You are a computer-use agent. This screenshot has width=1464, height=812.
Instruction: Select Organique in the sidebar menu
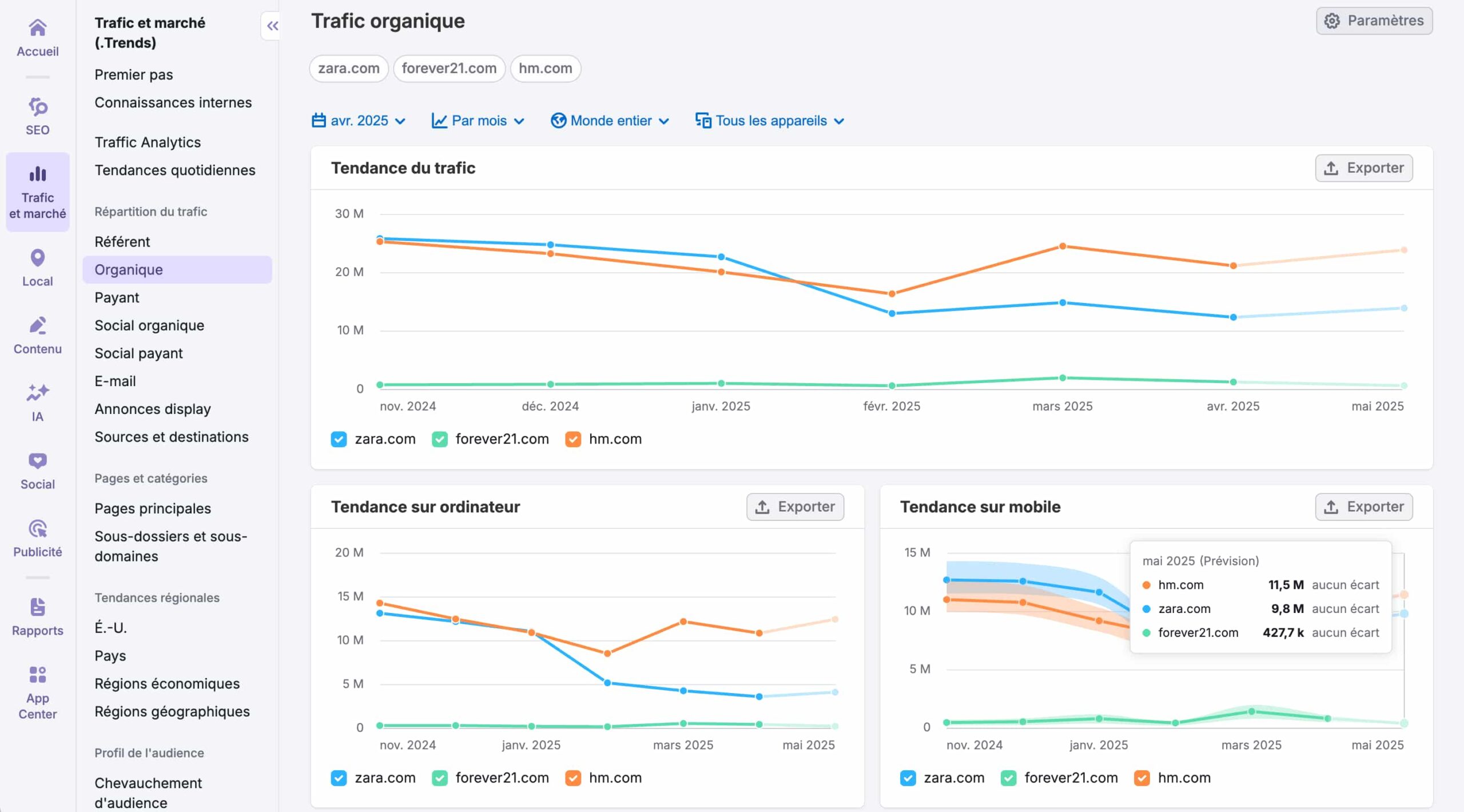pos(177,270)
